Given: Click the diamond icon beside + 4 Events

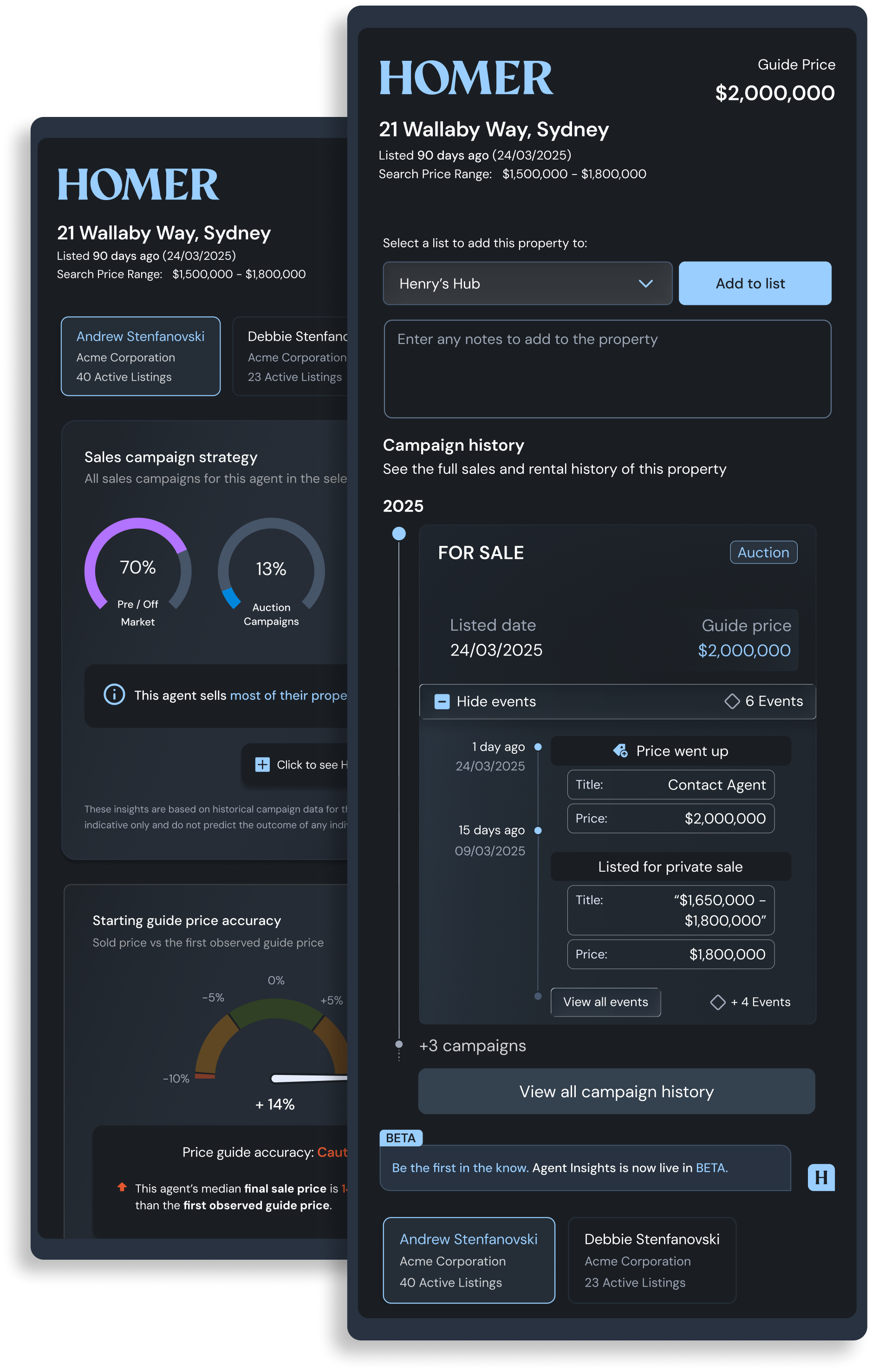Looking at the screenshot, I should point(718,1002).
